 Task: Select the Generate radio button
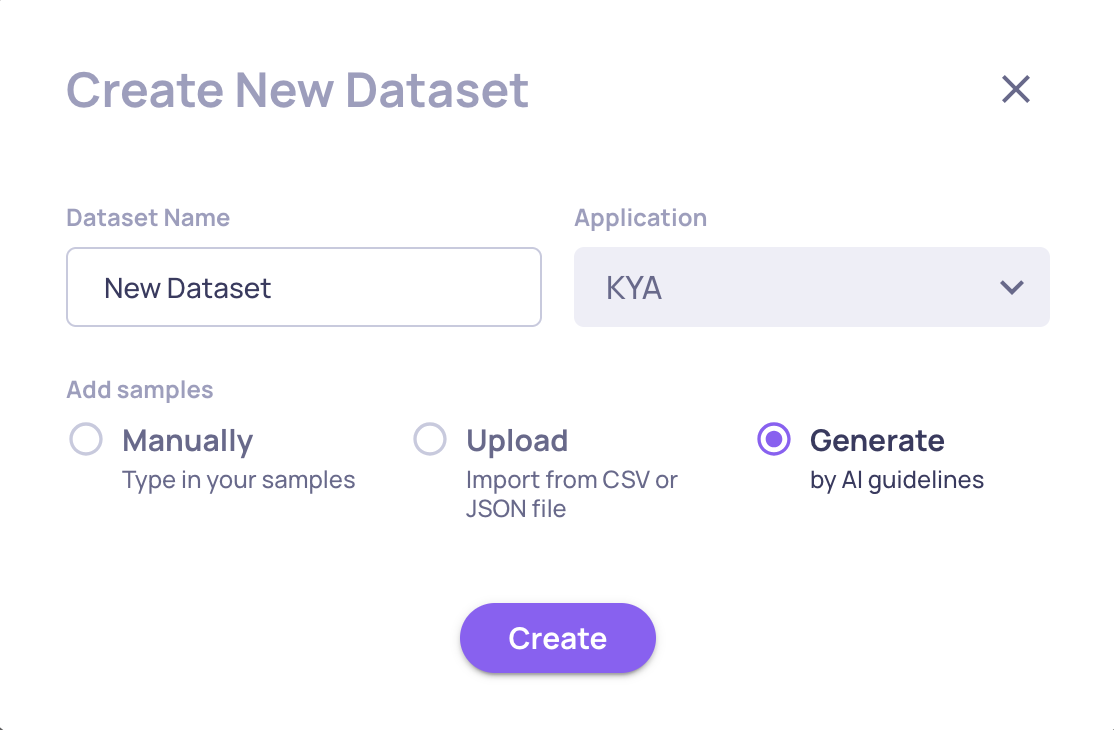(774, 440)
